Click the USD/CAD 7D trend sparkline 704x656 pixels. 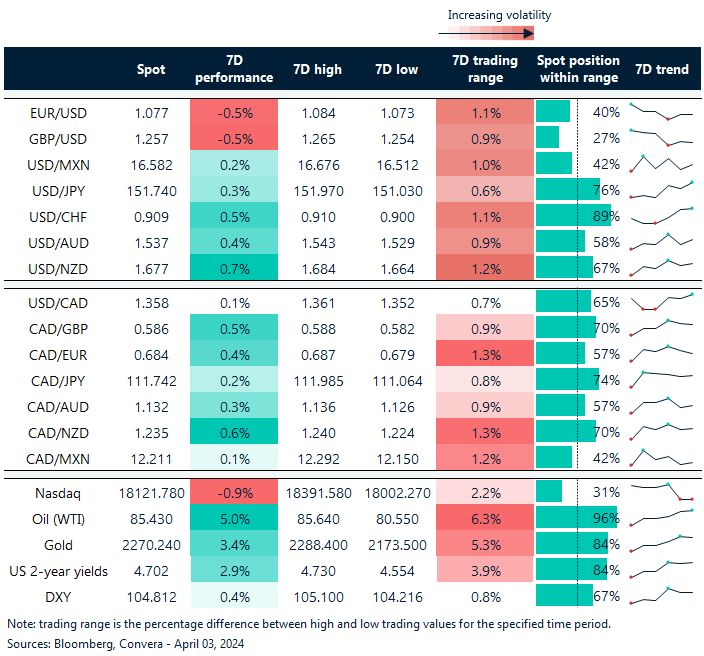pyautogui.click(x=661, y=301)
